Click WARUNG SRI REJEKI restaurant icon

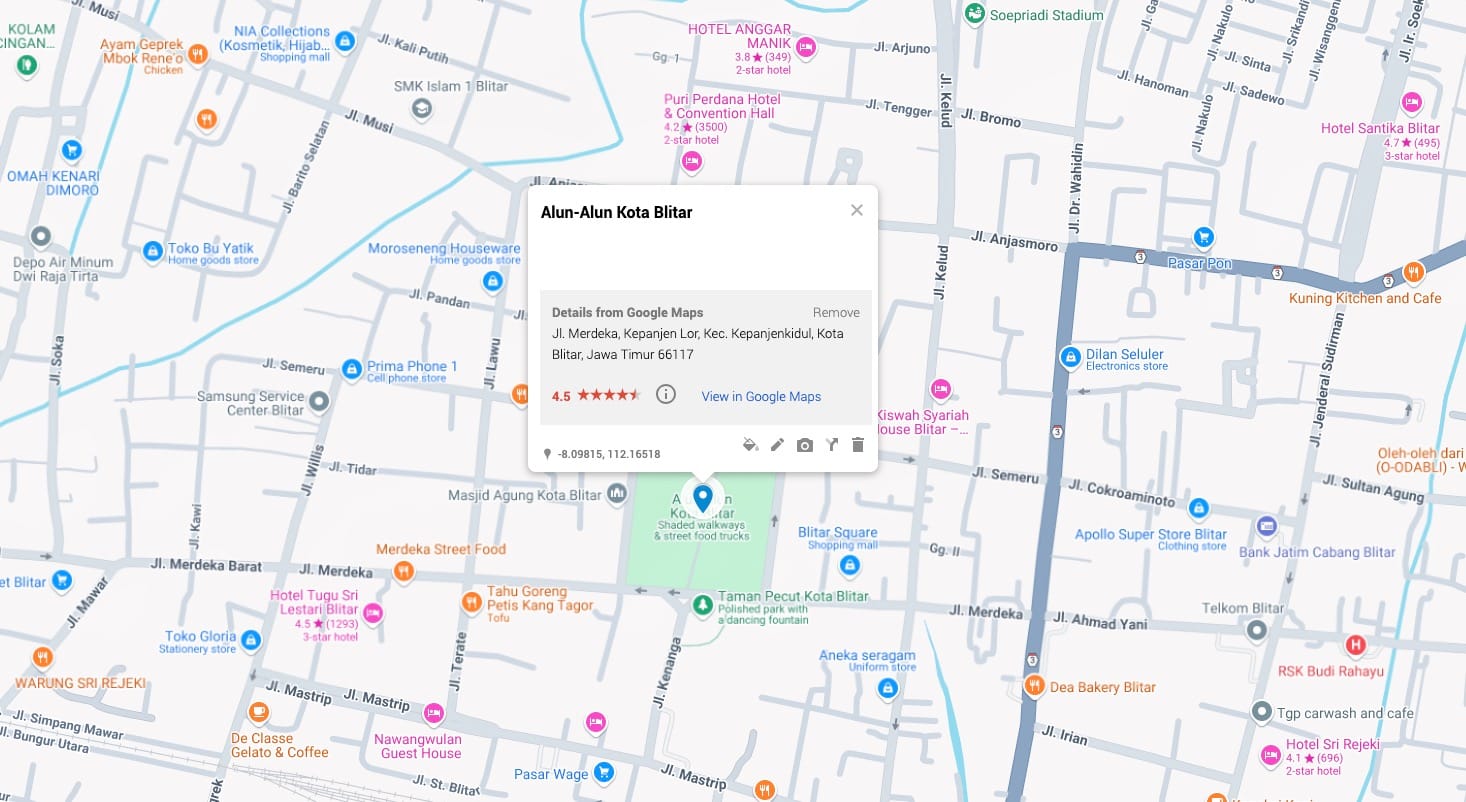[42, 657]
